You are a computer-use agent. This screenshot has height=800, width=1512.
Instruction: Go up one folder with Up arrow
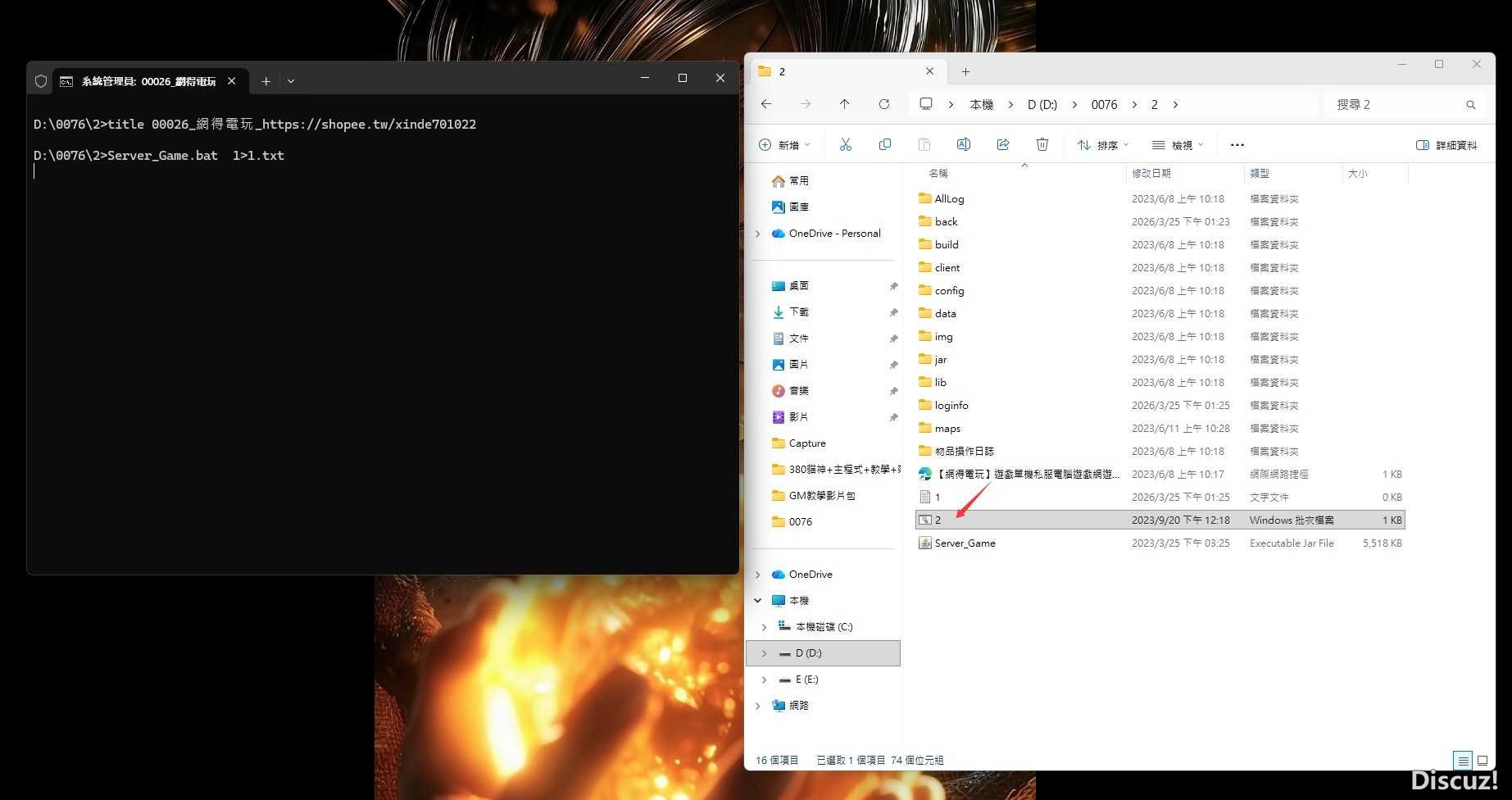[x=844, y=104]
